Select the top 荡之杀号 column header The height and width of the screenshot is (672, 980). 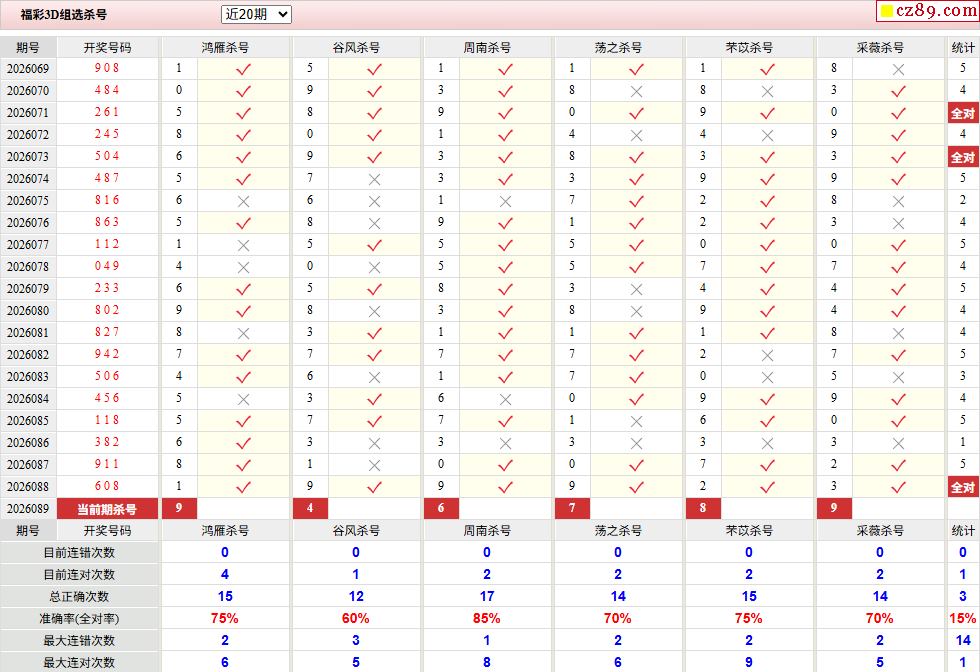[x=618, y=48]
